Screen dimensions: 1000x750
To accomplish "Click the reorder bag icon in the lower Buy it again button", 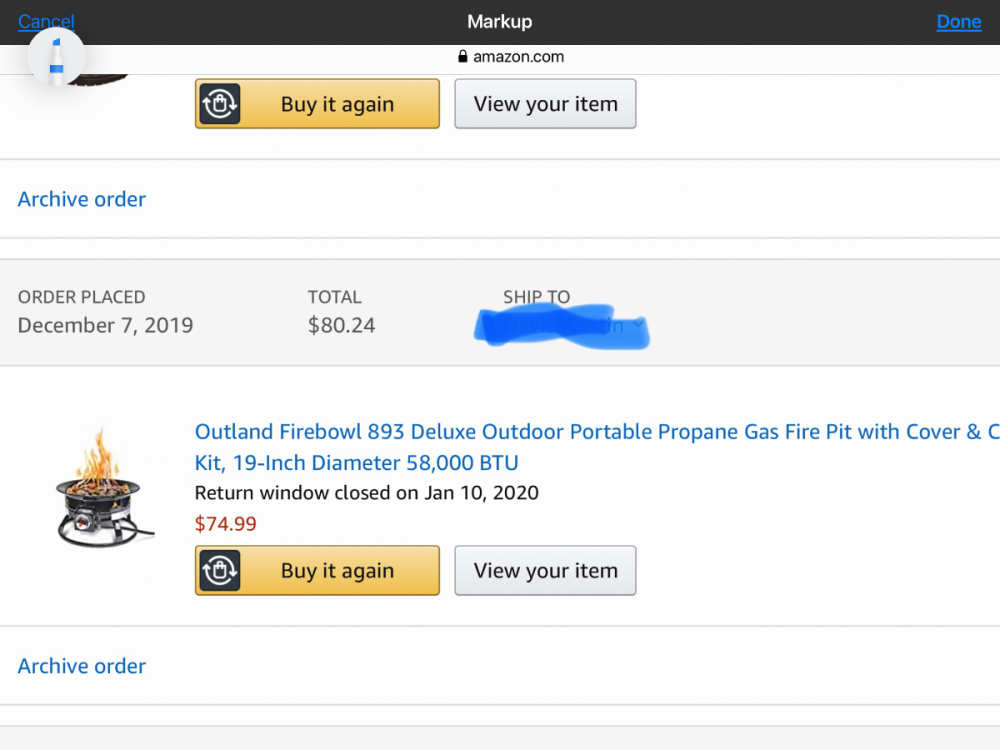I will (x=219, y=571).
